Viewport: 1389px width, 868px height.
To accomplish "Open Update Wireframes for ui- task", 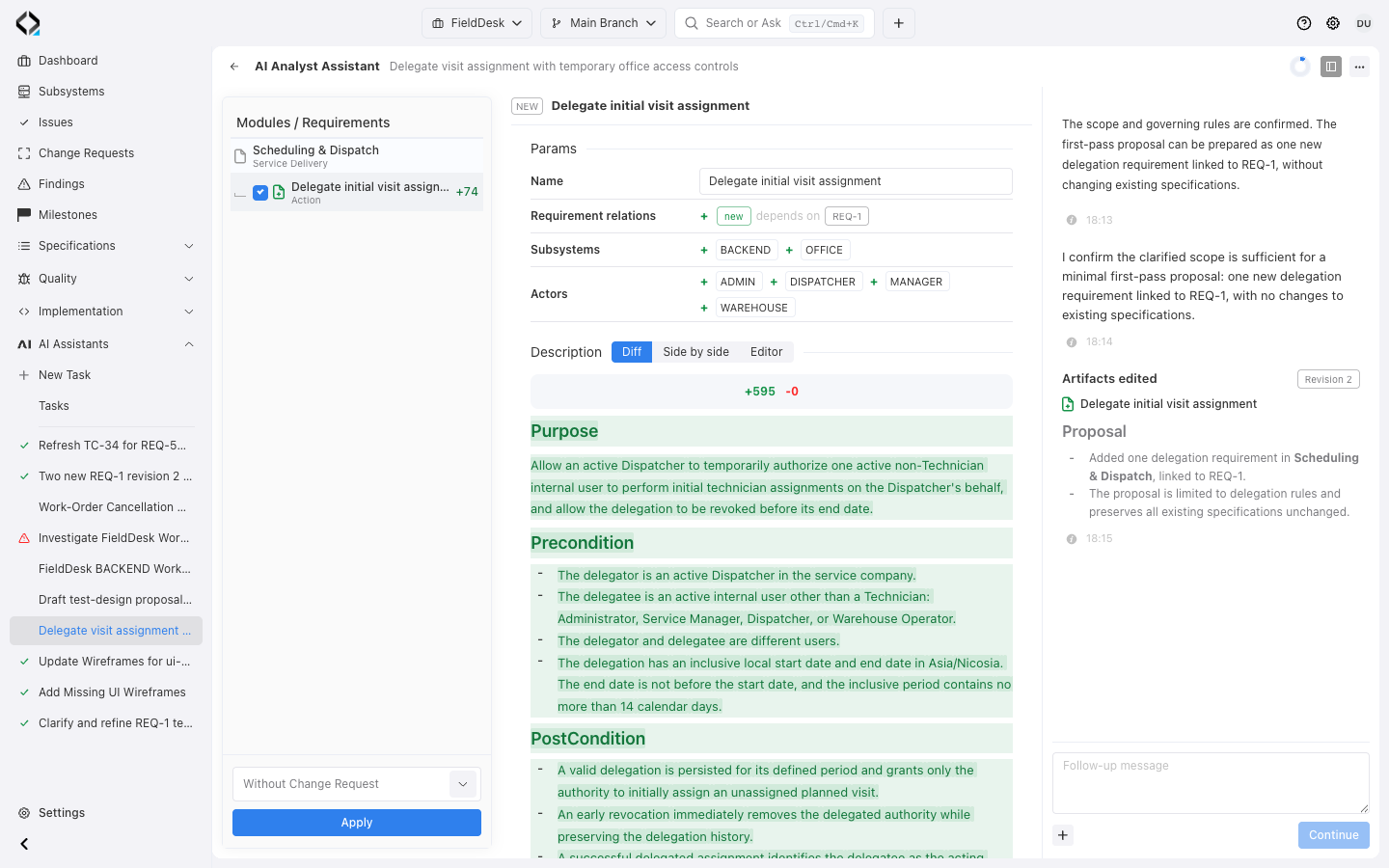I will (106, 662).
